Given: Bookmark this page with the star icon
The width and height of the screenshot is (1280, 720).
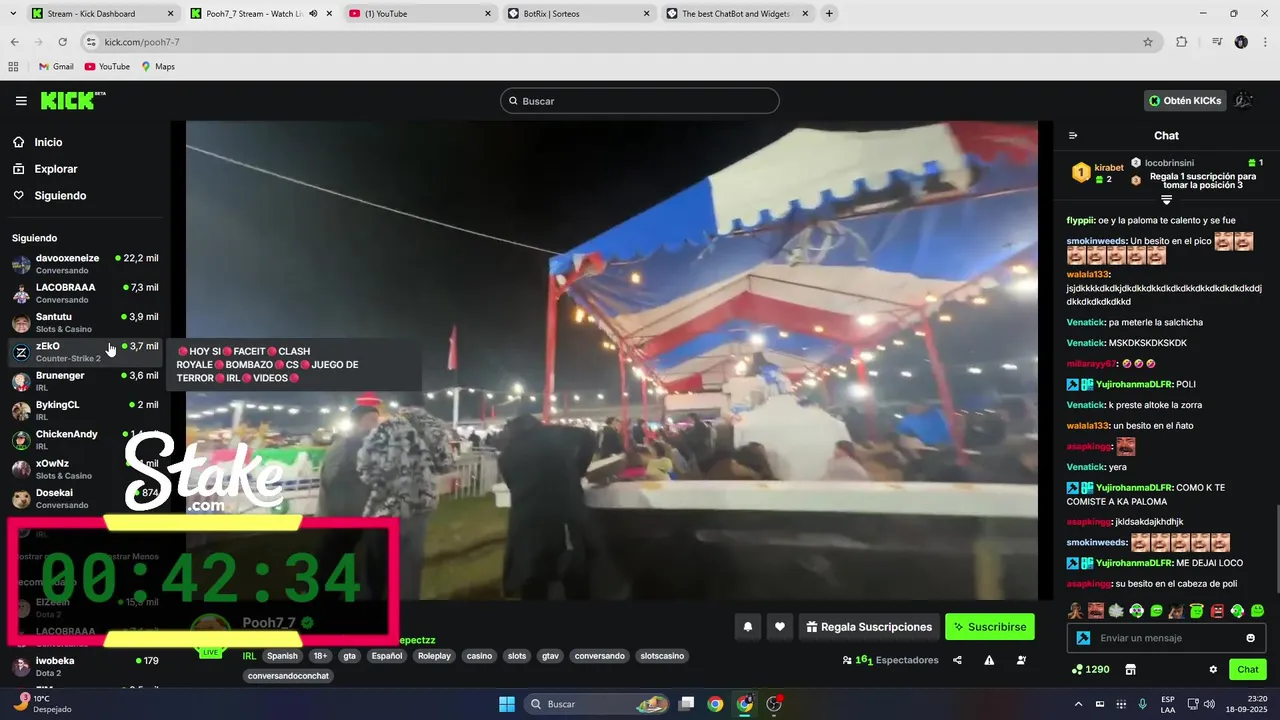Looking at the screenshot, I should pos(1148,42).
